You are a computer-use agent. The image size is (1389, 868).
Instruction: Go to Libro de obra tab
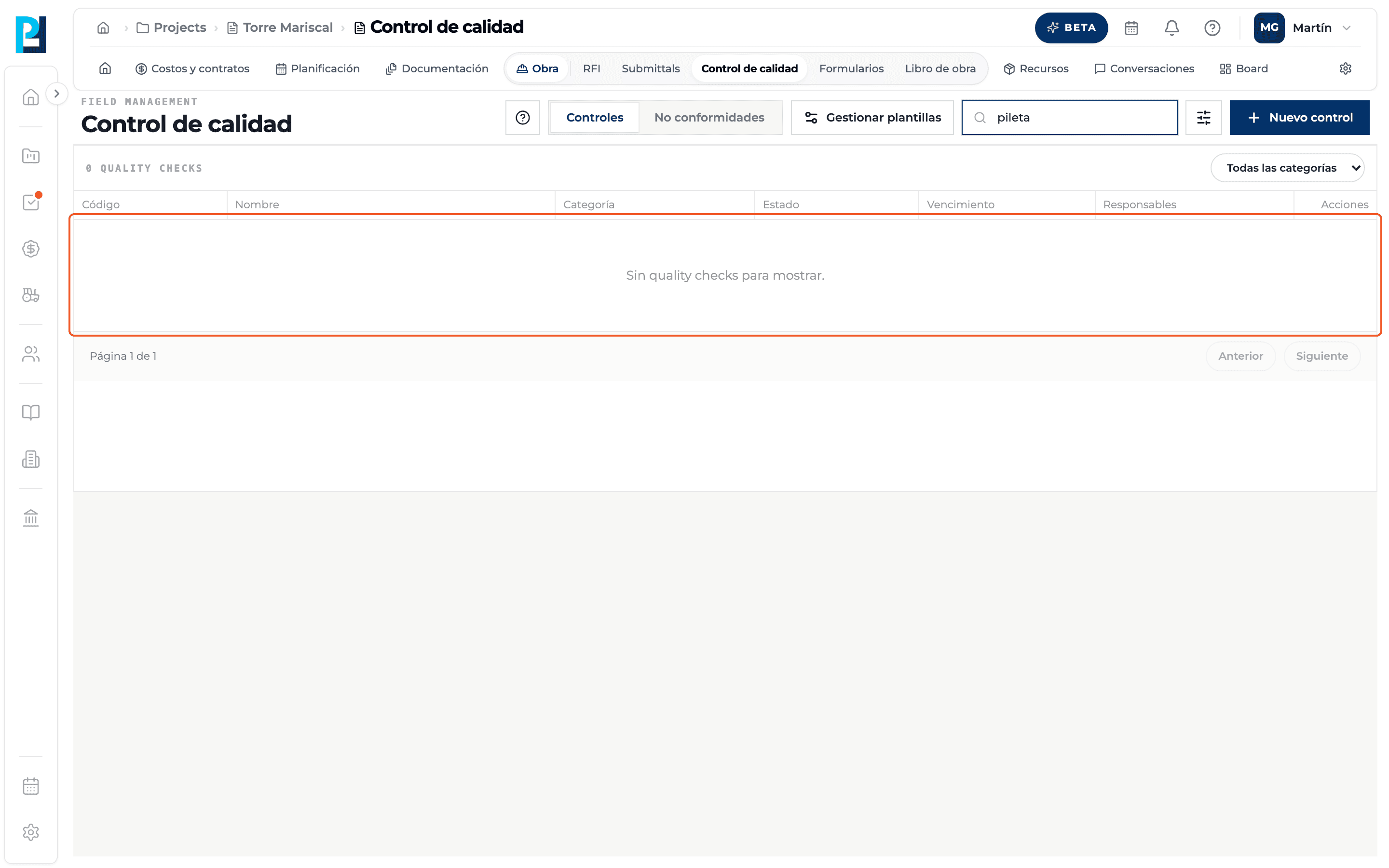[x=940, y=68]
